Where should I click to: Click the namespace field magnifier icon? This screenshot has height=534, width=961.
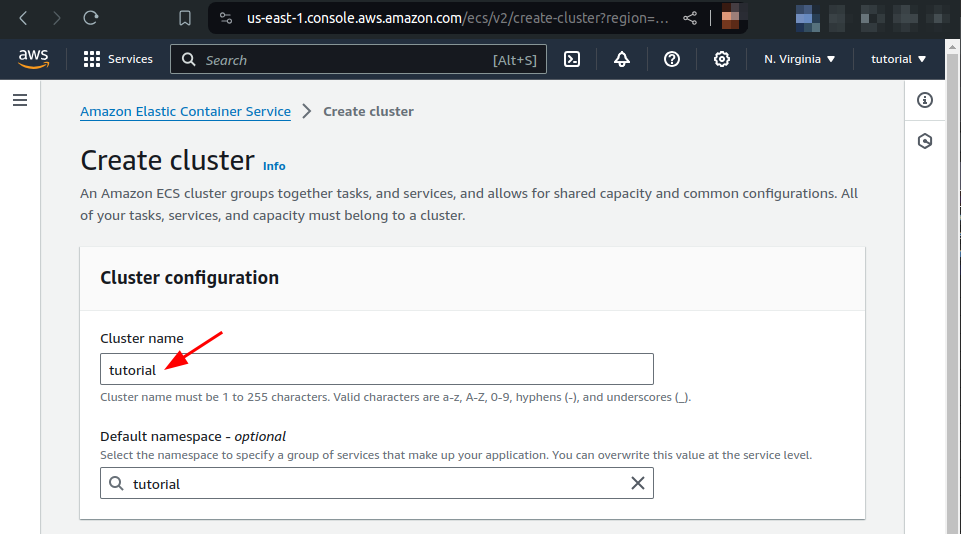(116, 483)
